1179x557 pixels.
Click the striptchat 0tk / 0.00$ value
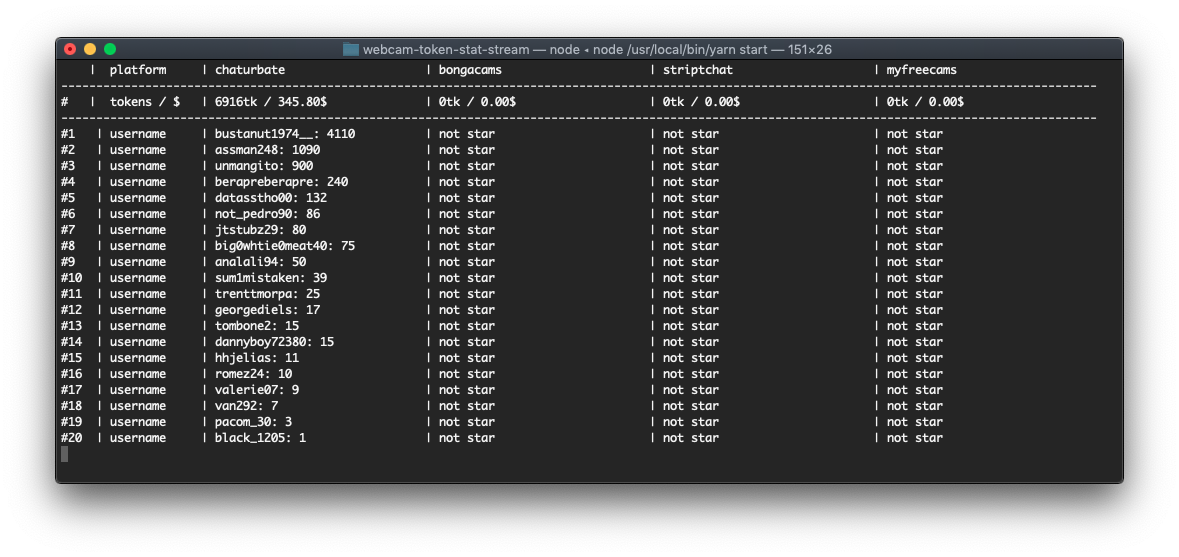[701, 101]
